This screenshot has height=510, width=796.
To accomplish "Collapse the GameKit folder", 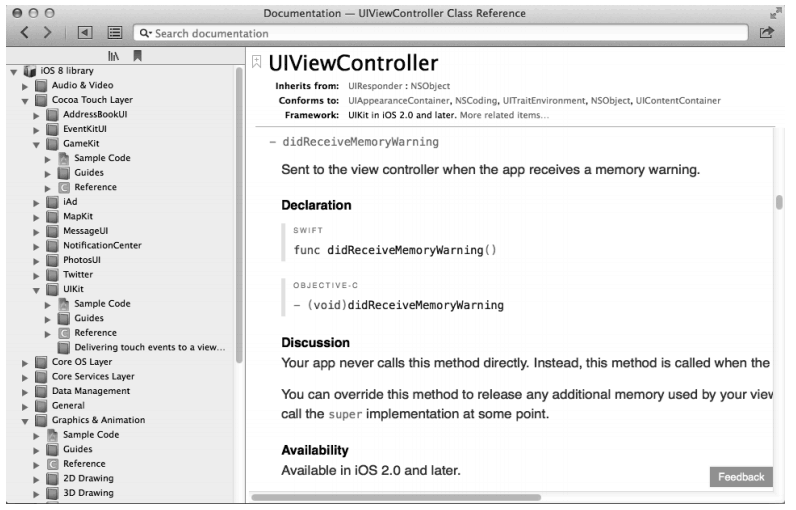I will [36, 144].
